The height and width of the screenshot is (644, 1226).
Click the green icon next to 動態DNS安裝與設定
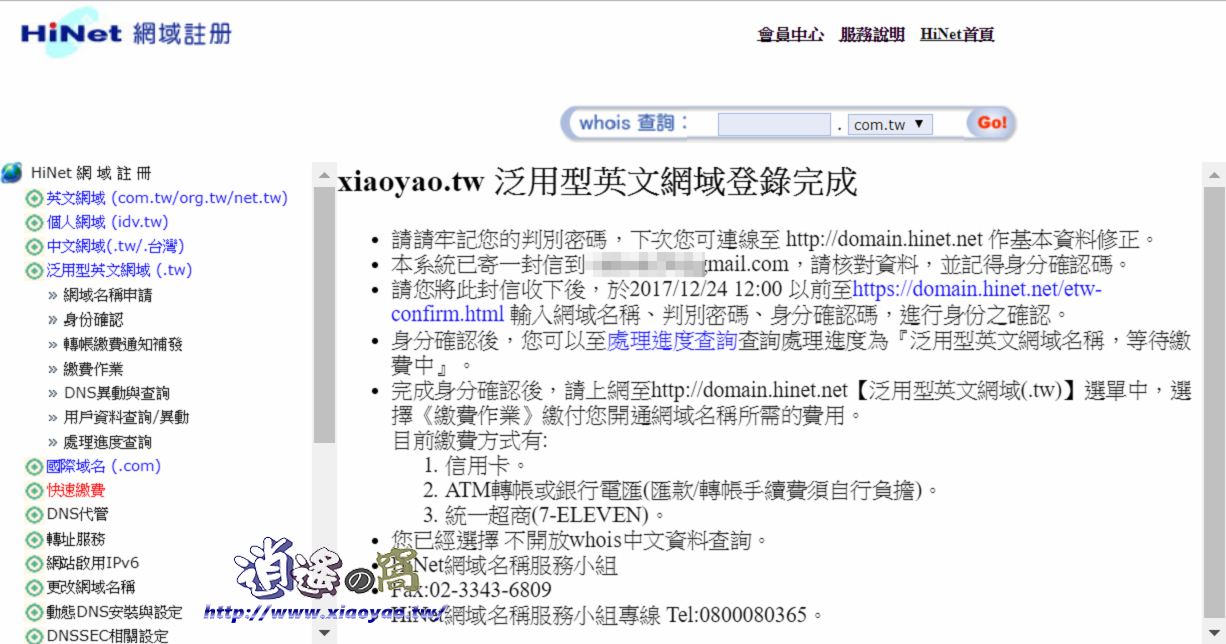34,612
